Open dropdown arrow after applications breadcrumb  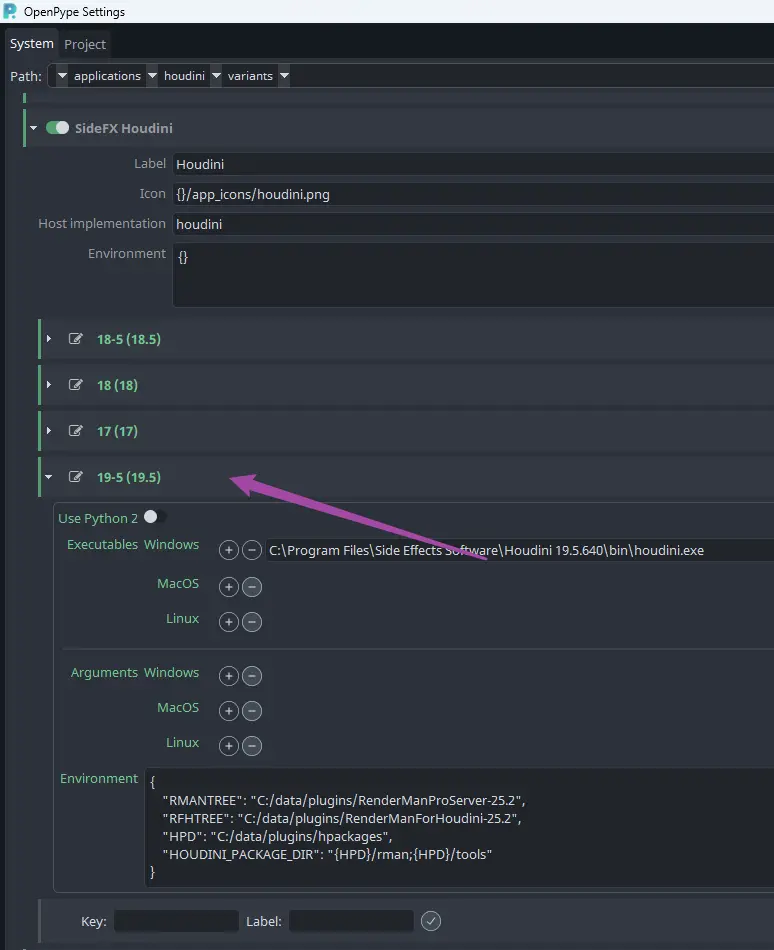tap(152, 76)
